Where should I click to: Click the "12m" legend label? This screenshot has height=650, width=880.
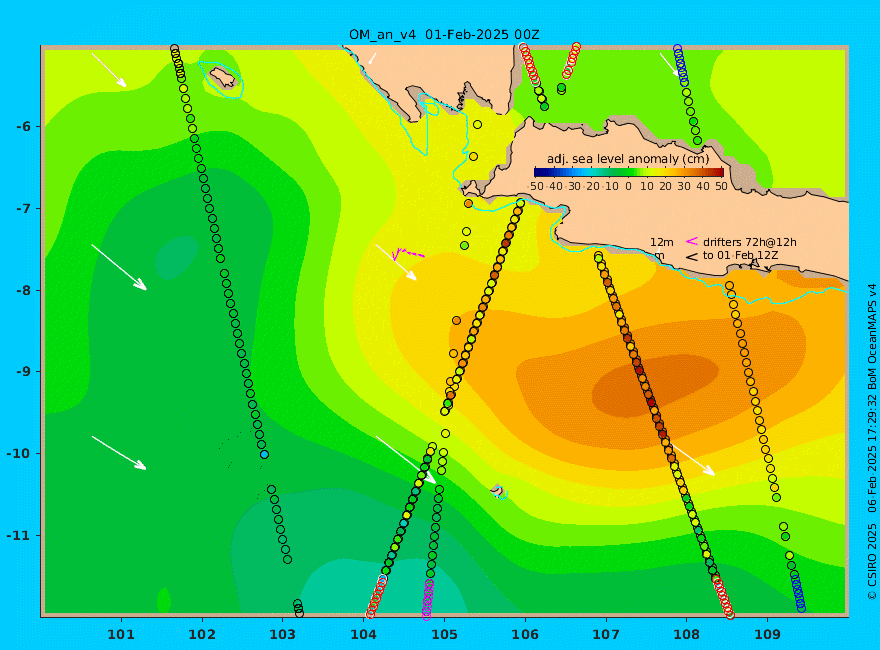pos(662,242)
